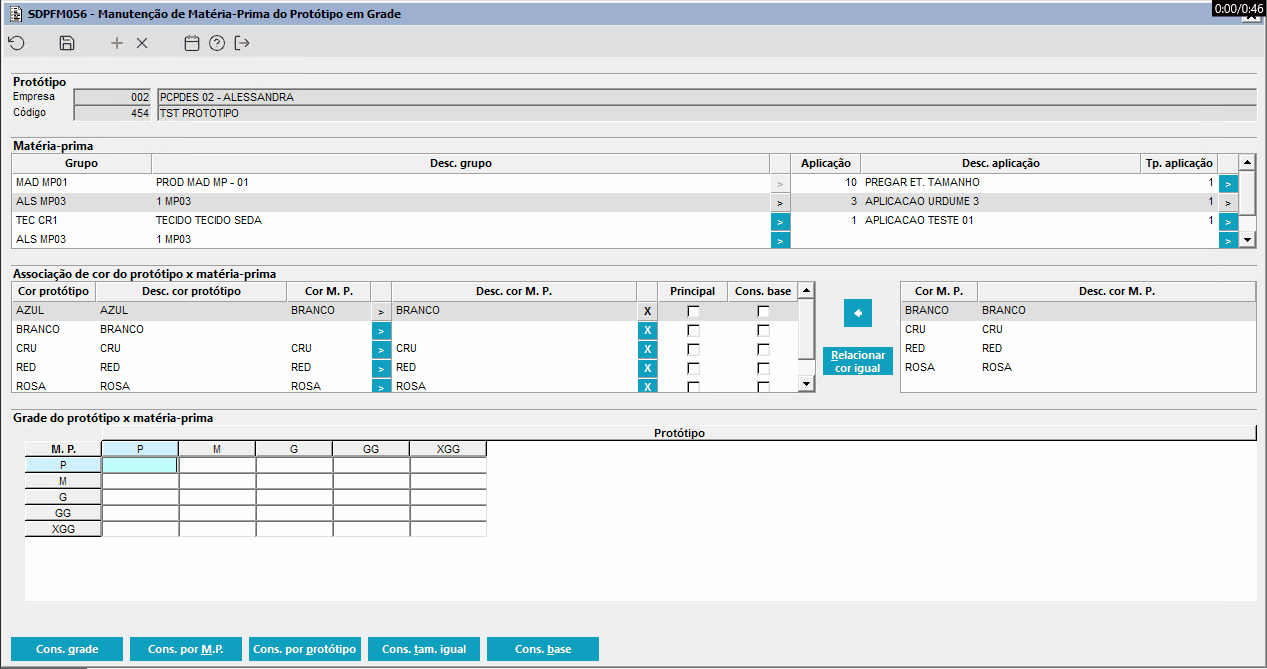
Task: Remove color association in CRU row with X
Action: coord(647,350)
